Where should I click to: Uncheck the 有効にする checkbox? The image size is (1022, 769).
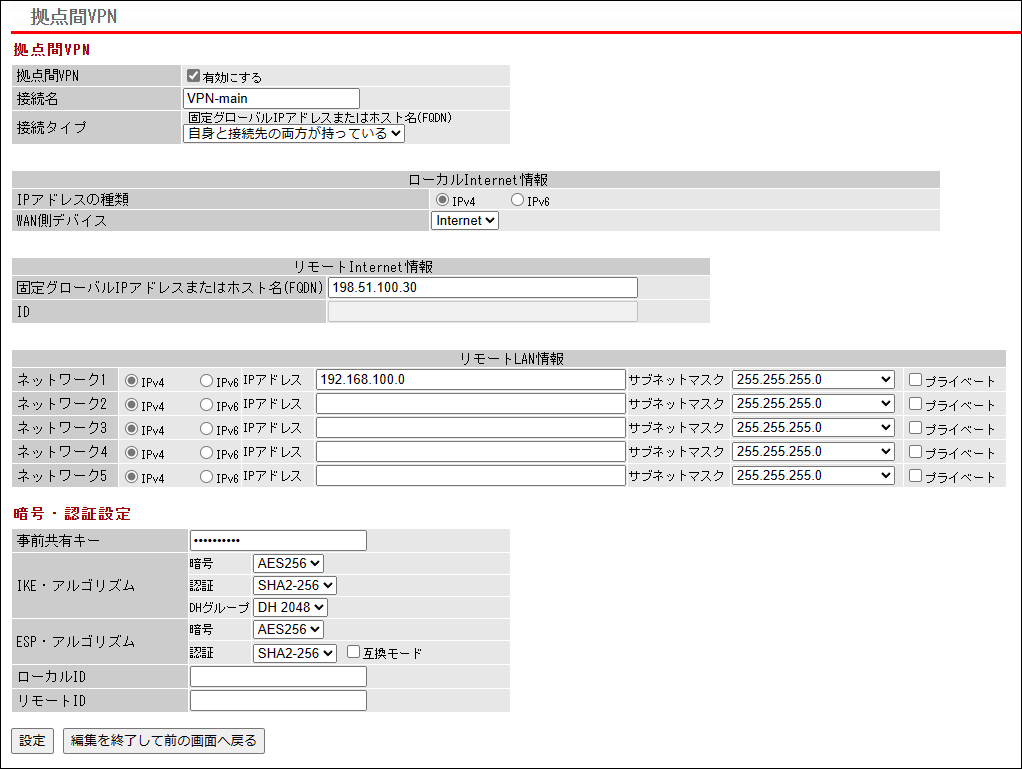point(193,76)
